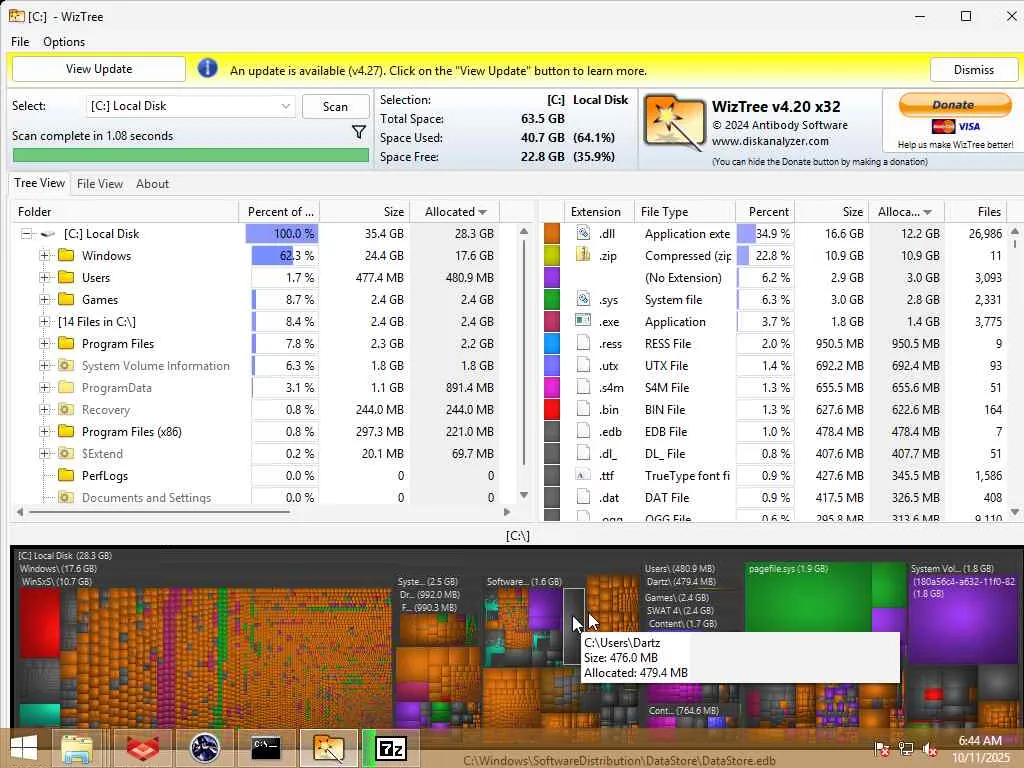The width and height of the screenshot is (1024, 768).
Task: Click the '.edb' extension cell
Action: 610,431
